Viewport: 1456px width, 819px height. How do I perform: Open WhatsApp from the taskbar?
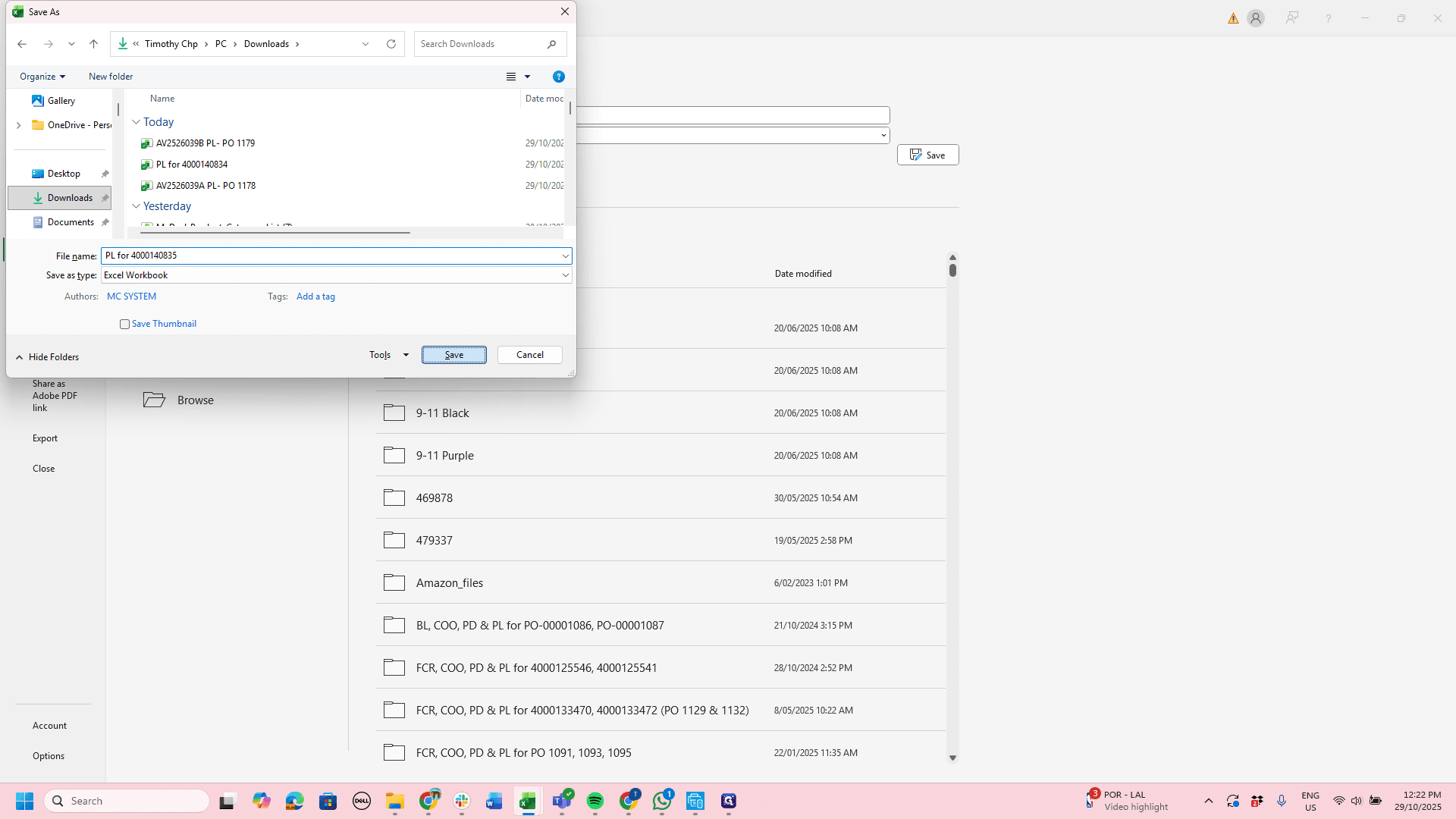[x=662, y=801]
